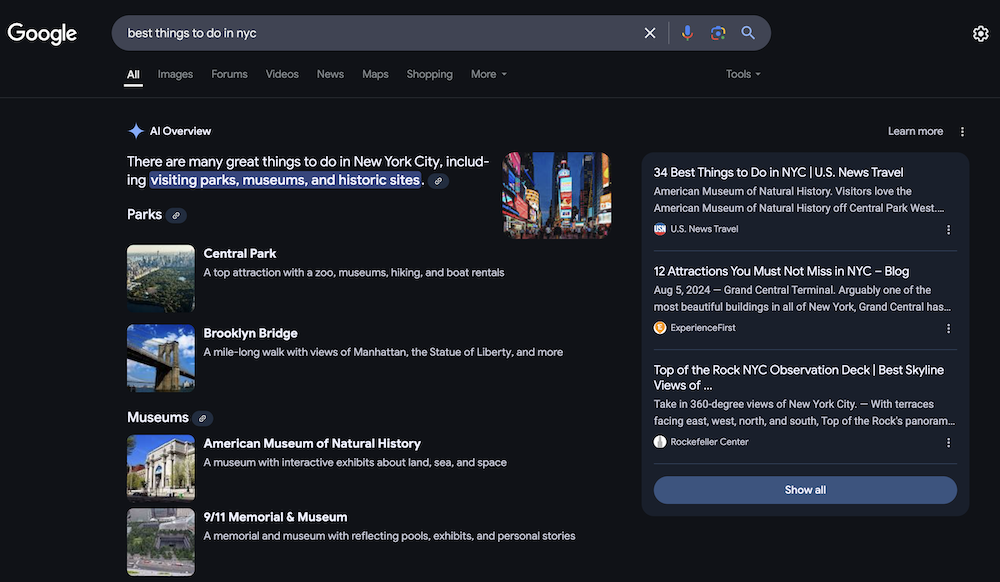Open the settings gear icon
The image size is (1000, 582).
click(980, 34)
